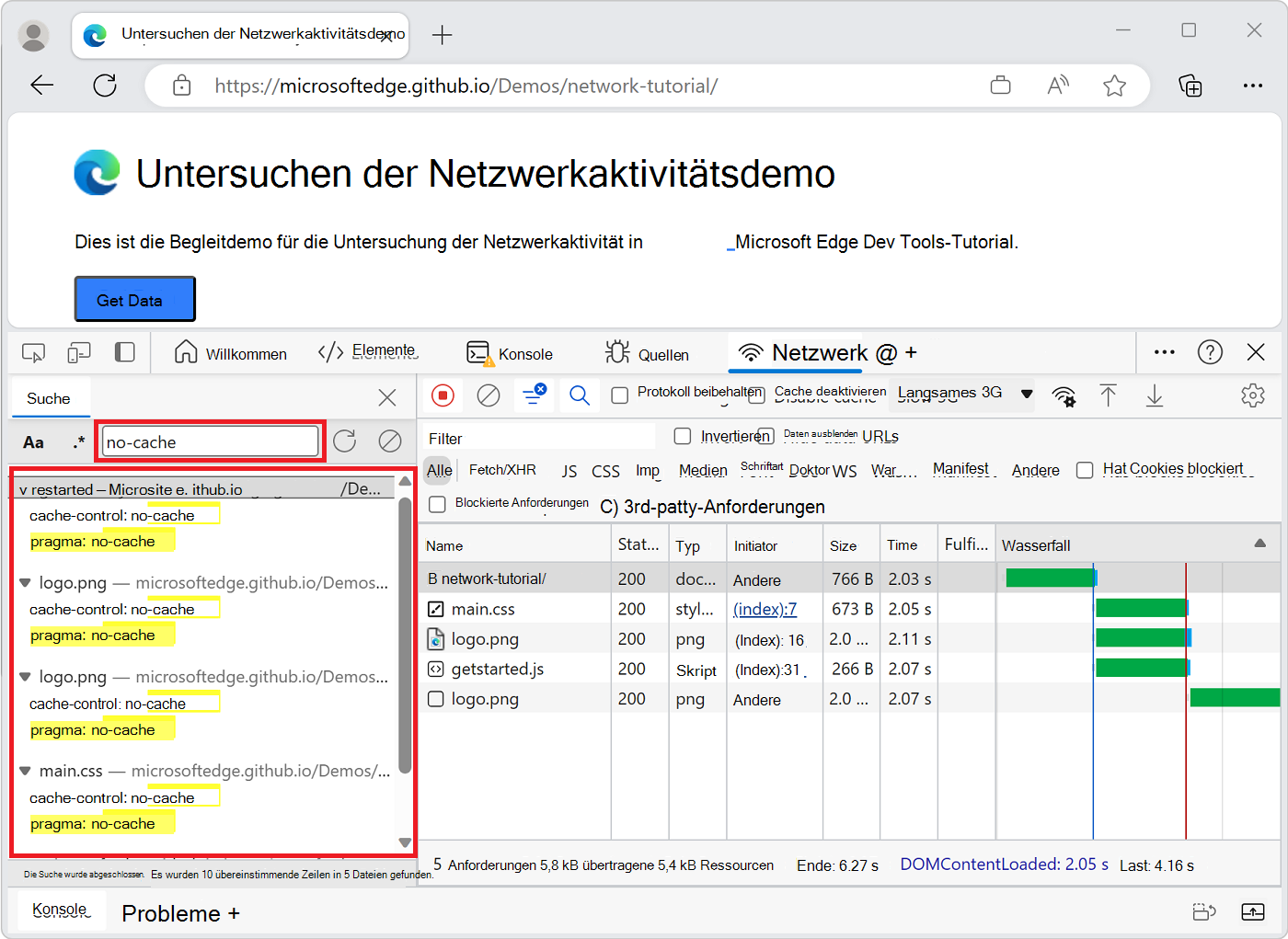Import a HAR file
1288x939 pixels.
coord(1109,395)
